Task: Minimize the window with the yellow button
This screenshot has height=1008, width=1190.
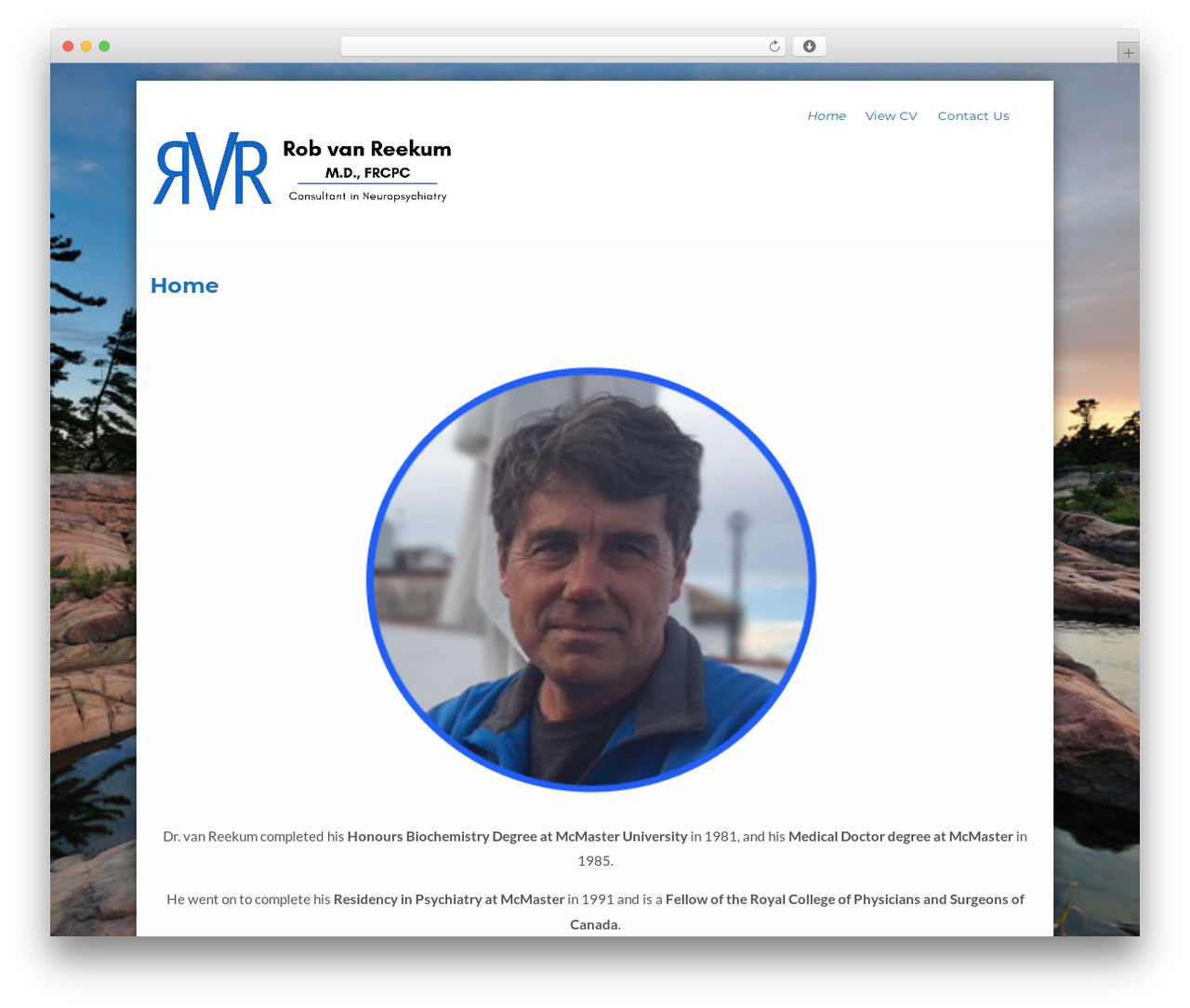Action: point(86,46)
